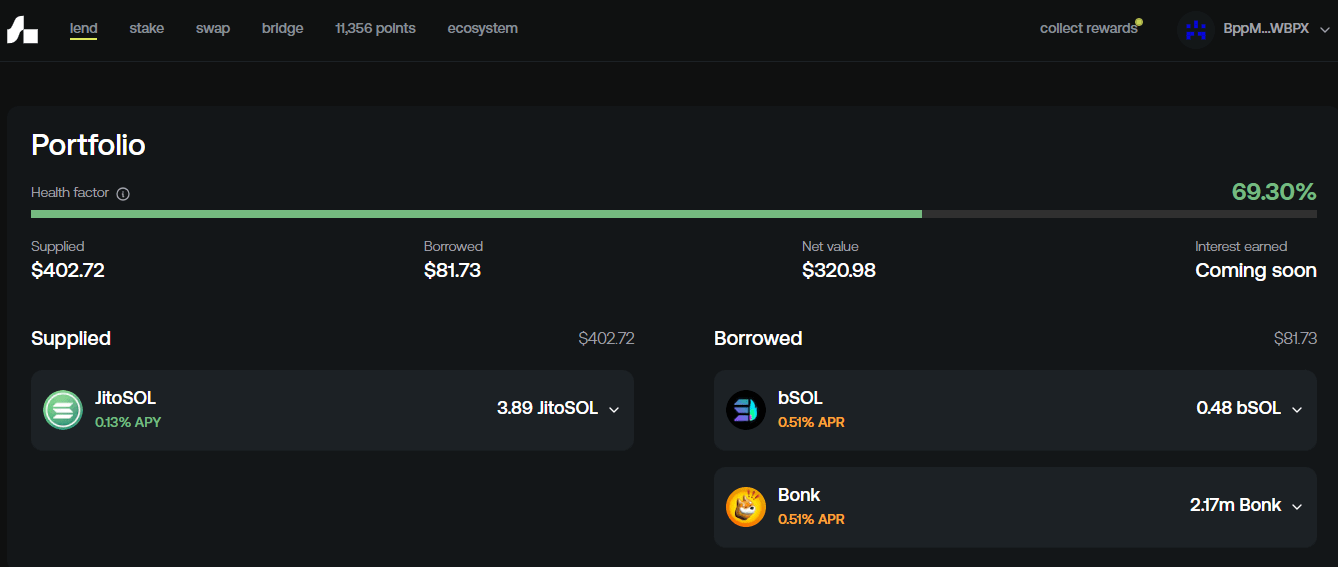Screen dimensions: 1338x567
Task: Open the bridge tab
Action: pos(283,28)
